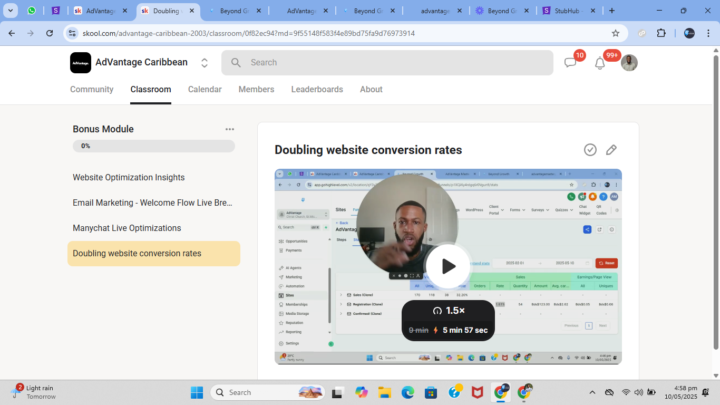Open the chat messages icon
This screenshot has height=405, width=720.
[570, 63]
